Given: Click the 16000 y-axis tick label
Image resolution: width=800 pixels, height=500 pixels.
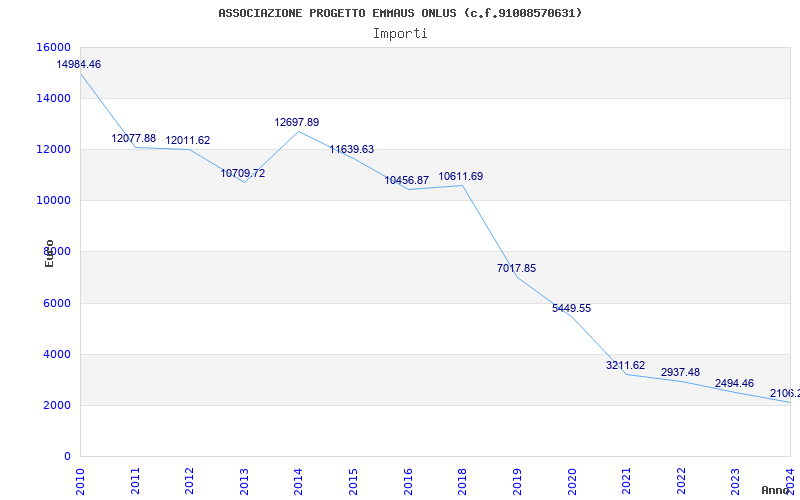Looking at the screenshot, I should pos(54,47).
